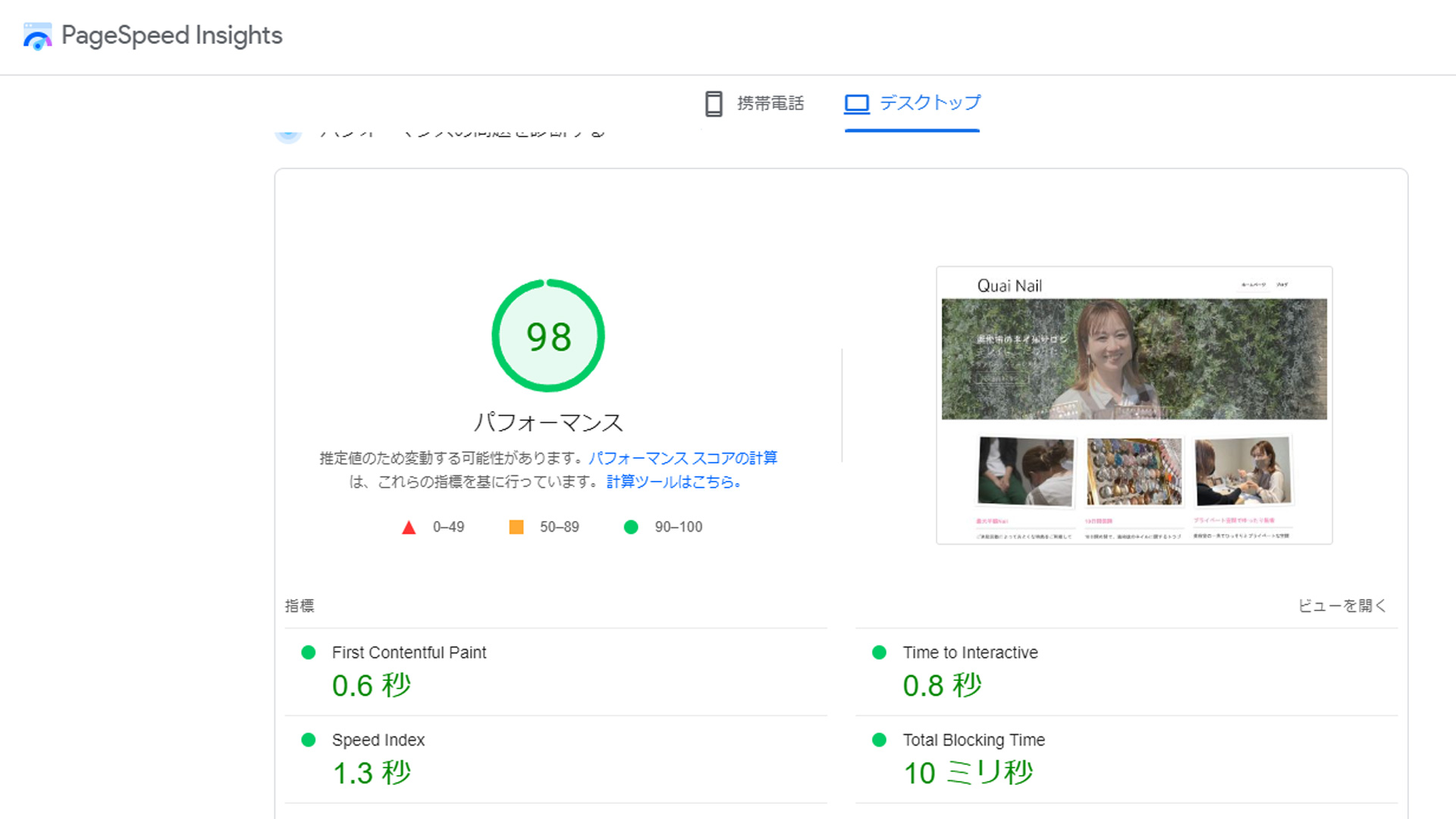1456x819 pixels.
Task: Click the Speed Index metric label
Action: coord(378,740)
